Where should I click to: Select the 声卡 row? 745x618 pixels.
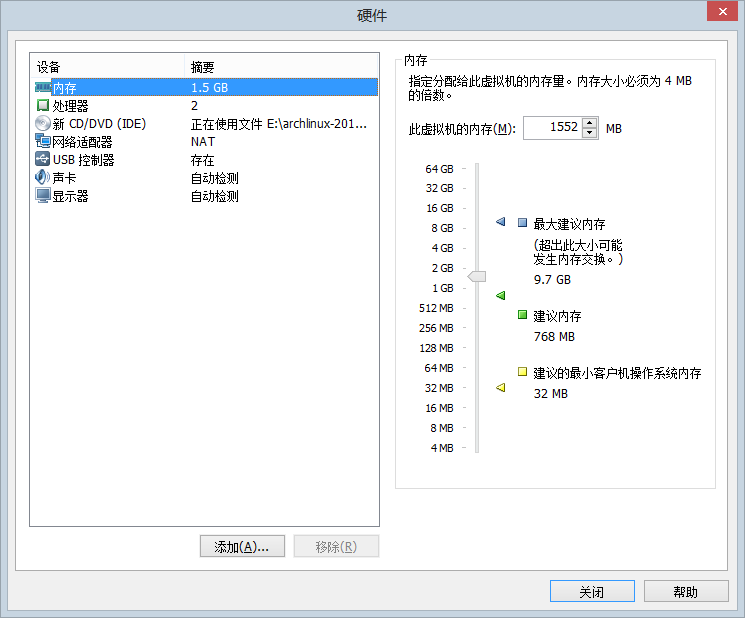coord(205,178)
